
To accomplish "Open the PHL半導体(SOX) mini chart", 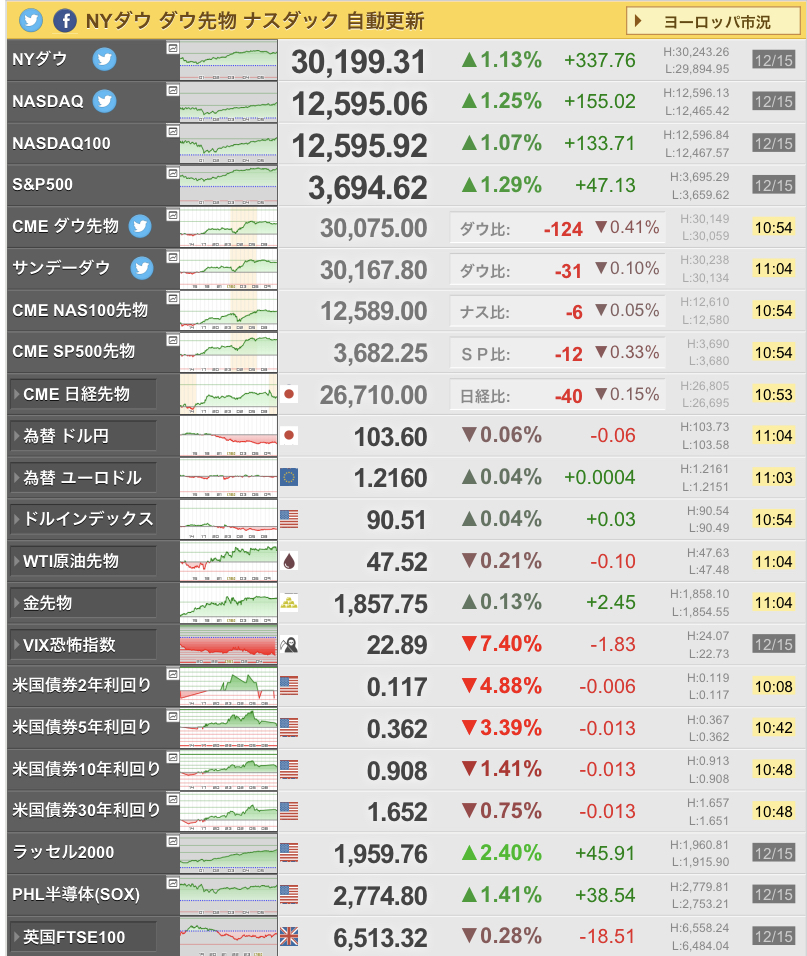I will tap(229, 894).
